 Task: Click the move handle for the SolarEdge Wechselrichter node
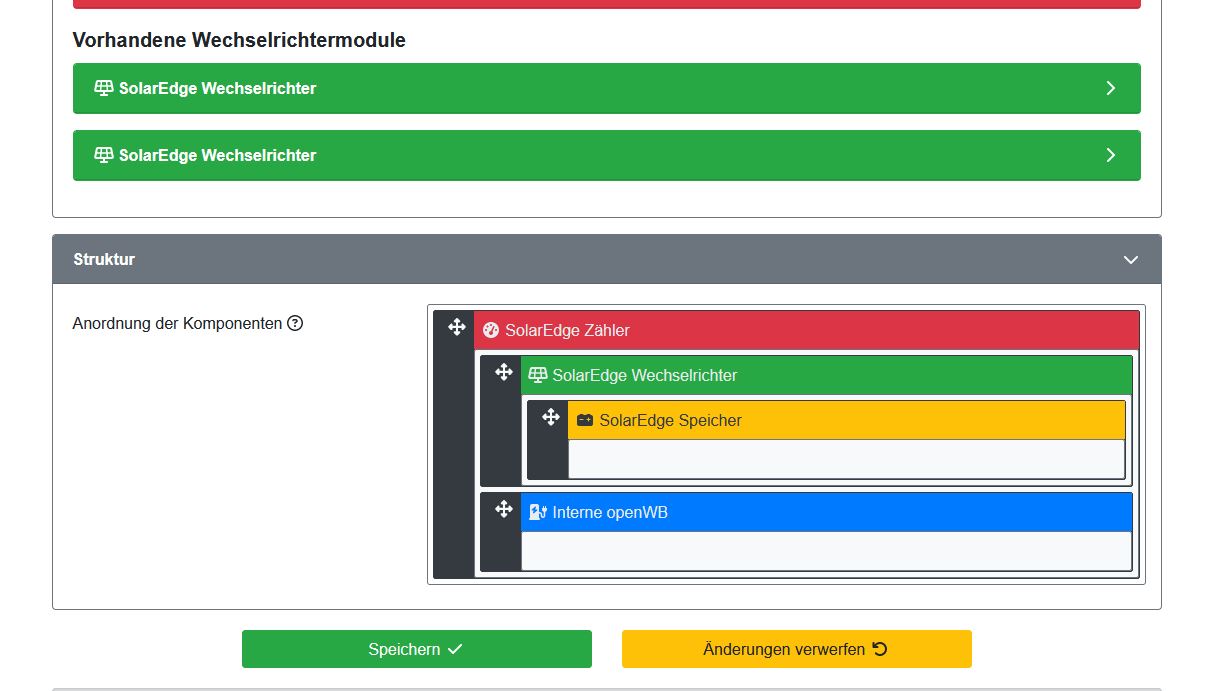tap(503, 372)
